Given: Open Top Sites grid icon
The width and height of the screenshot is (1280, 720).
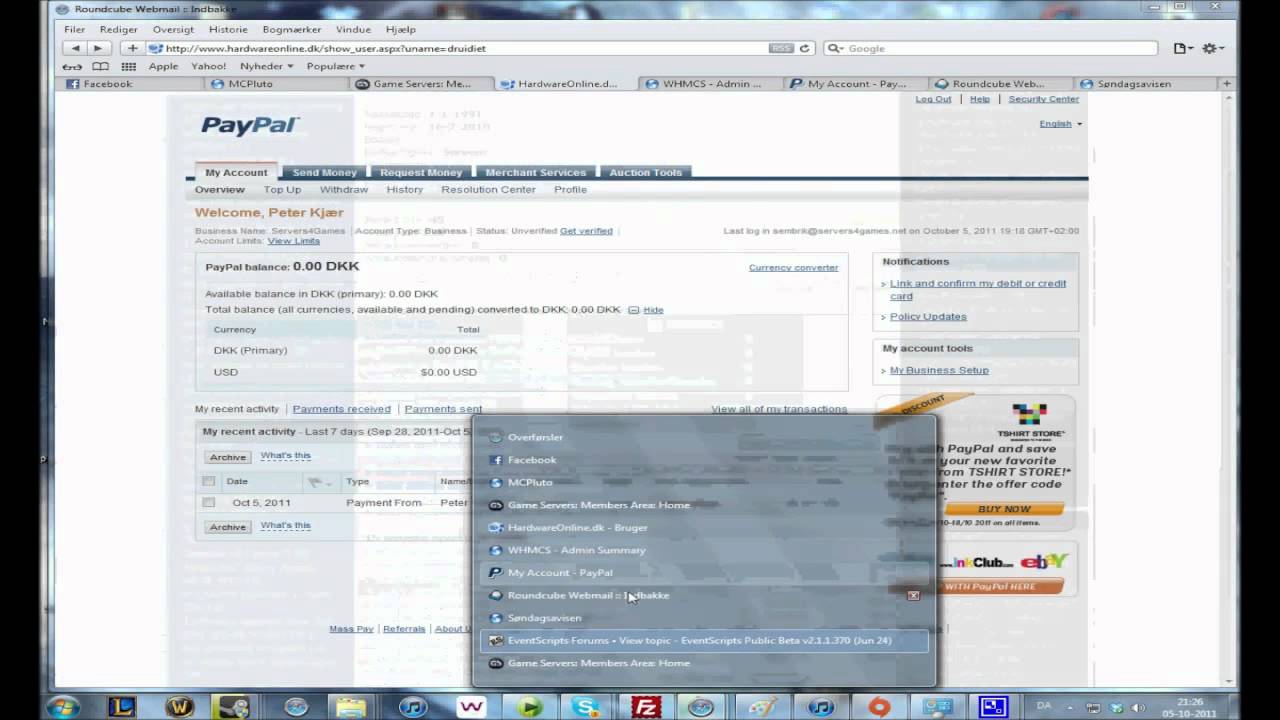Looking at the screenshot, I should 128,66.
